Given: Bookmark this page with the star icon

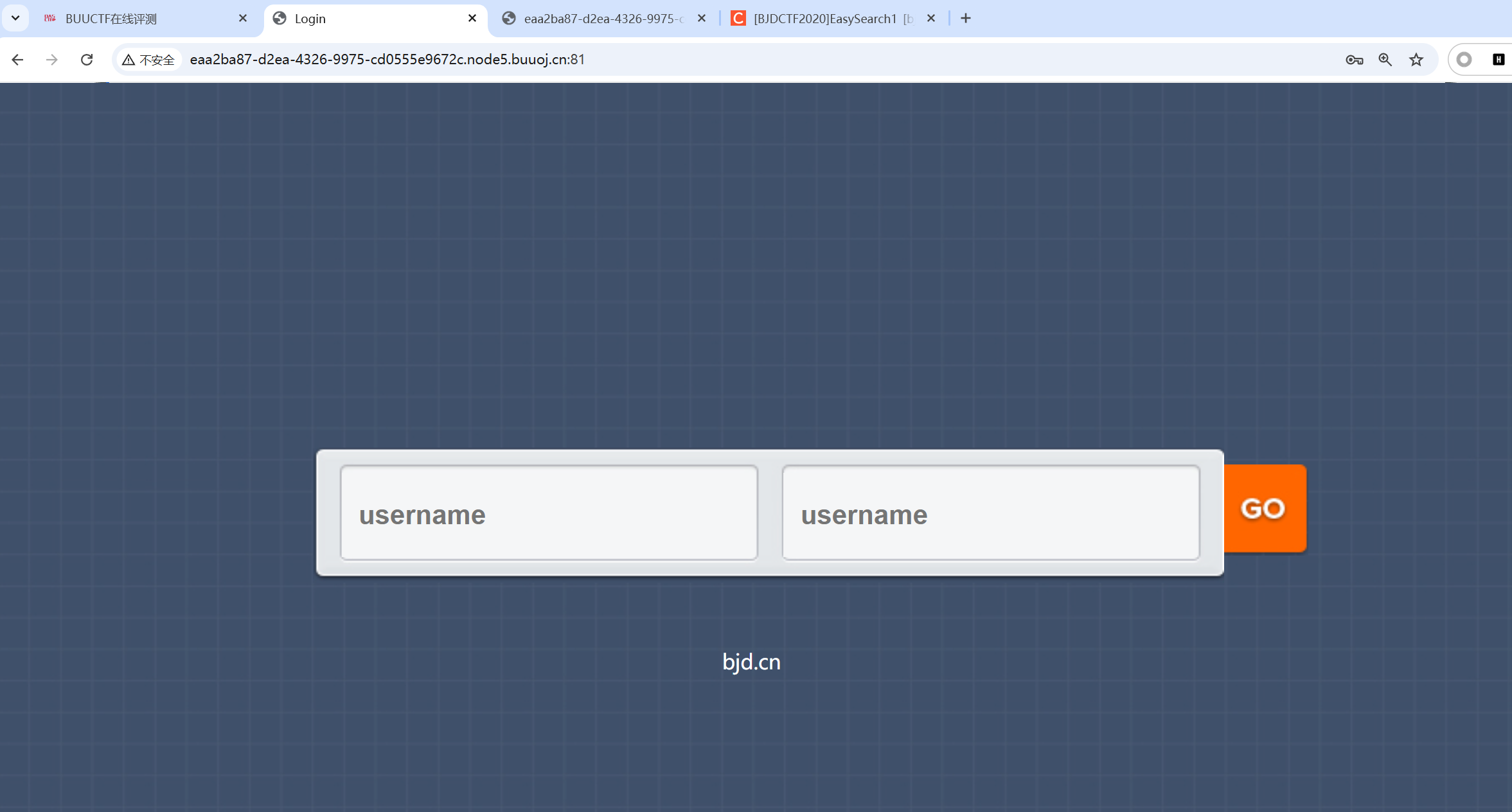Looking at the screenshot, I should point(1416,60).
